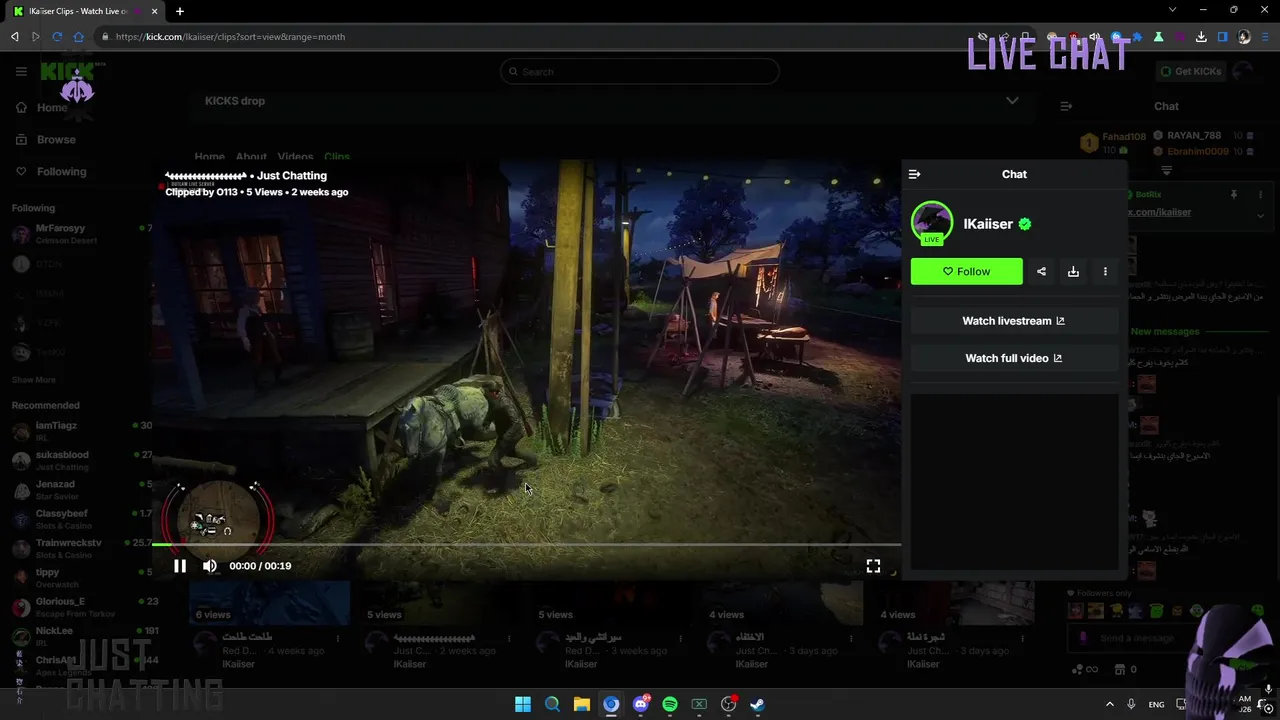Open Watch livestream link
Screen dimensions: 1280x720
pos(1014,321)
